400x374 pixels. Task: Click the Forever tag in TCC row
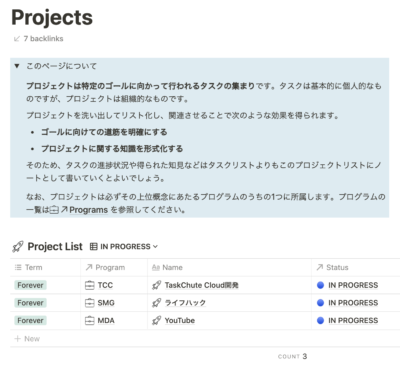click(30, 285)
